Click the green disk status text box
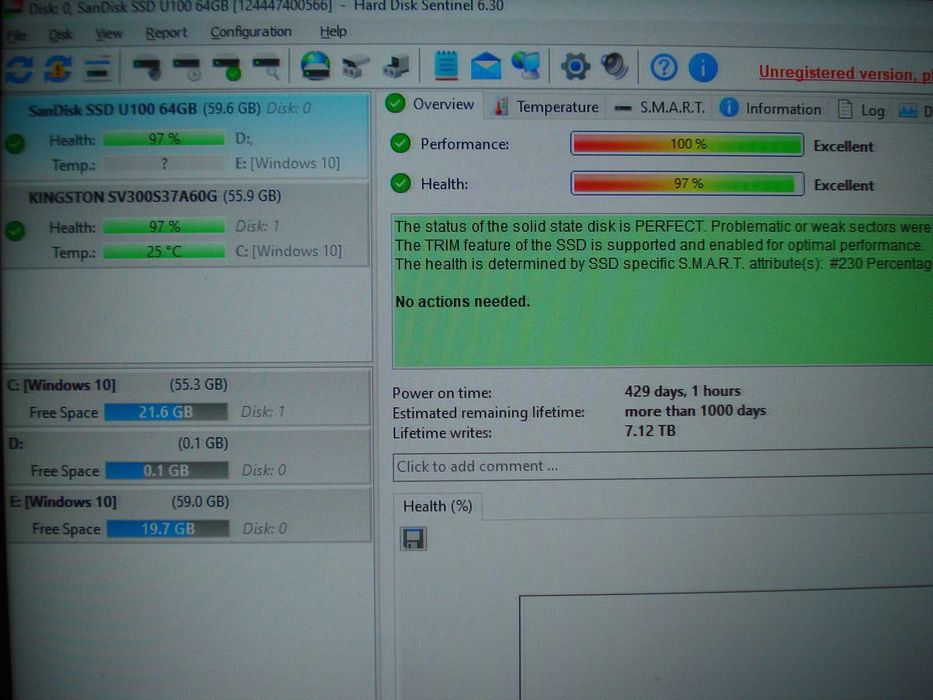933x700 pixels. tap(662, 290)
